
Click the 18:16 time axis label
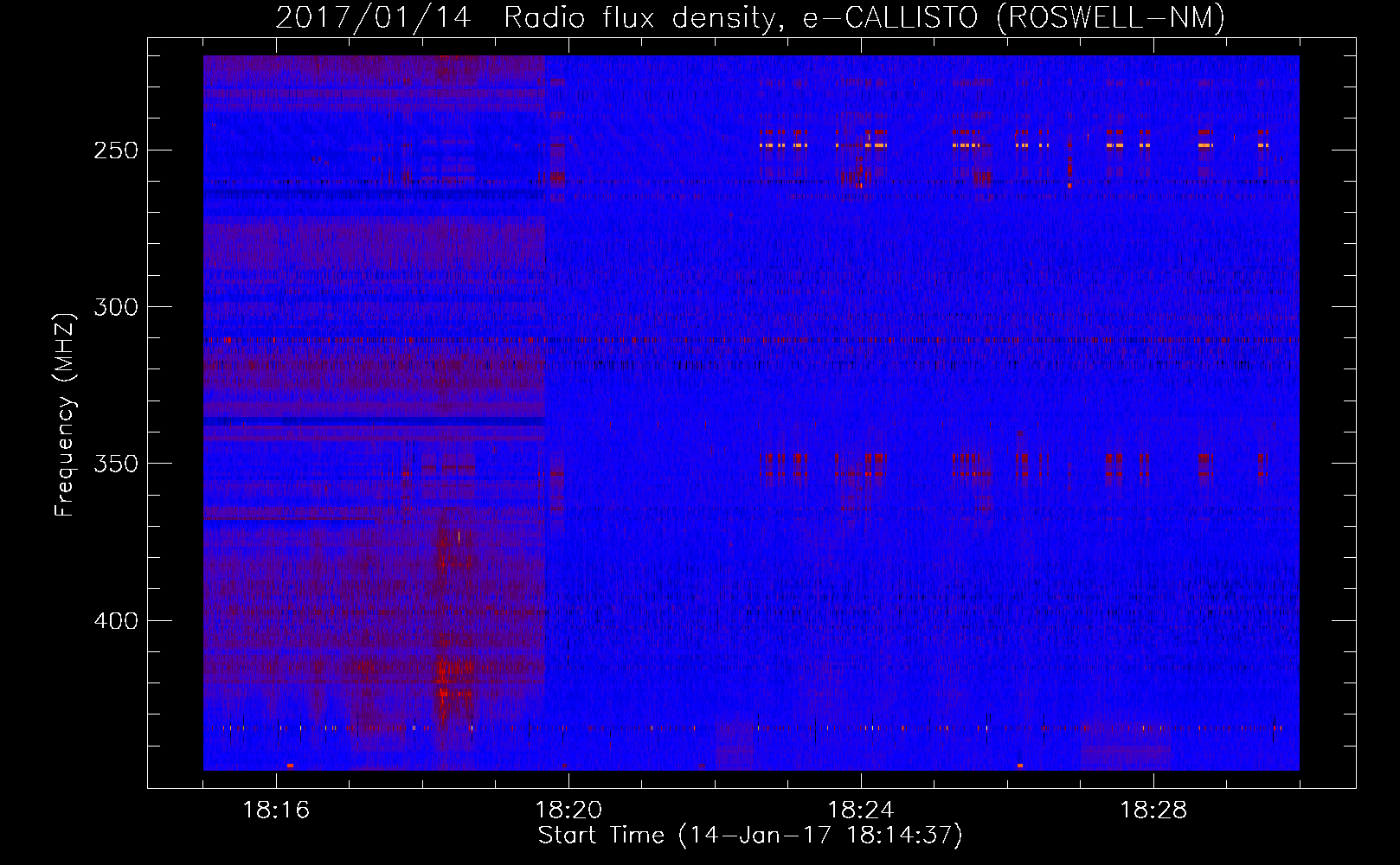[x=276, y=811]
